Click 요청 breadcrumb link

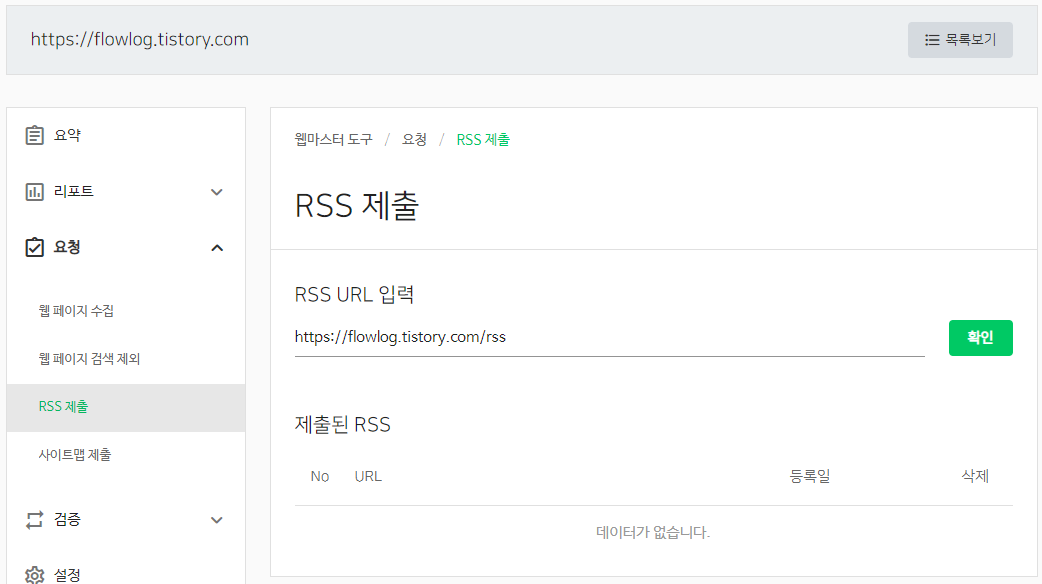pos(414,140)
